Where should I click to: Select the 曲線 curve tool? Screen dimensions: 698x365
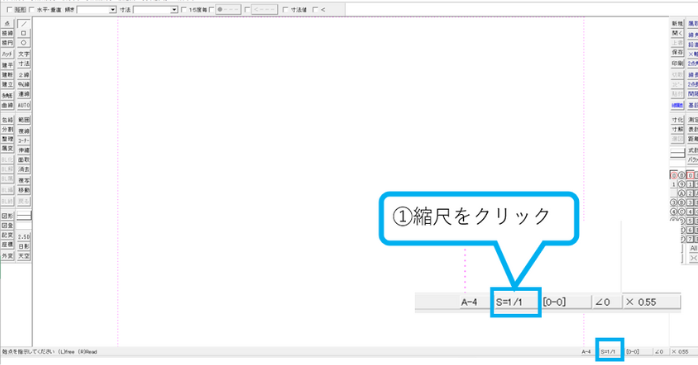pos(7,105)
